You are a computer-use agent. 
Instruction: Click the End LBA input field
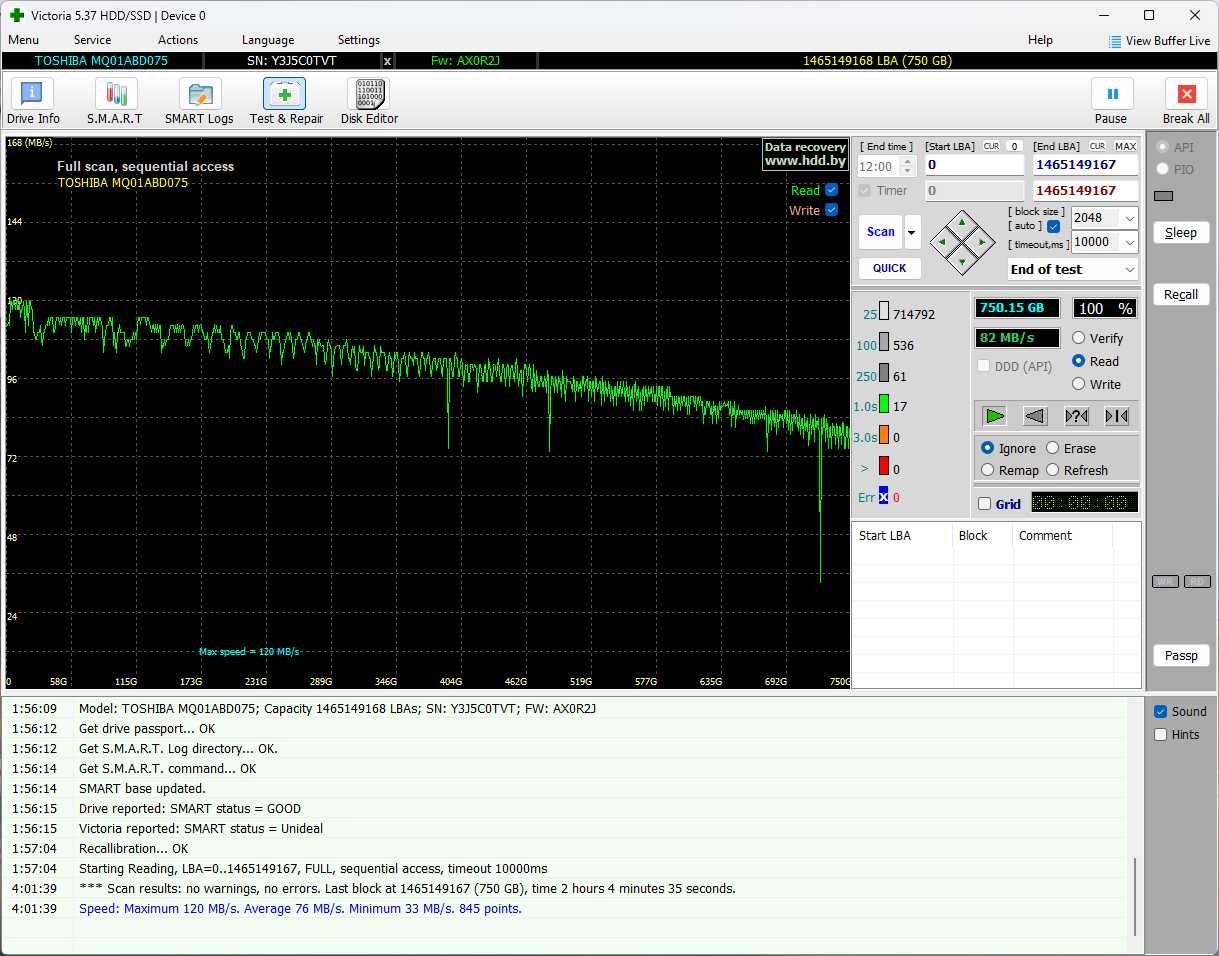click(1085, 165)
